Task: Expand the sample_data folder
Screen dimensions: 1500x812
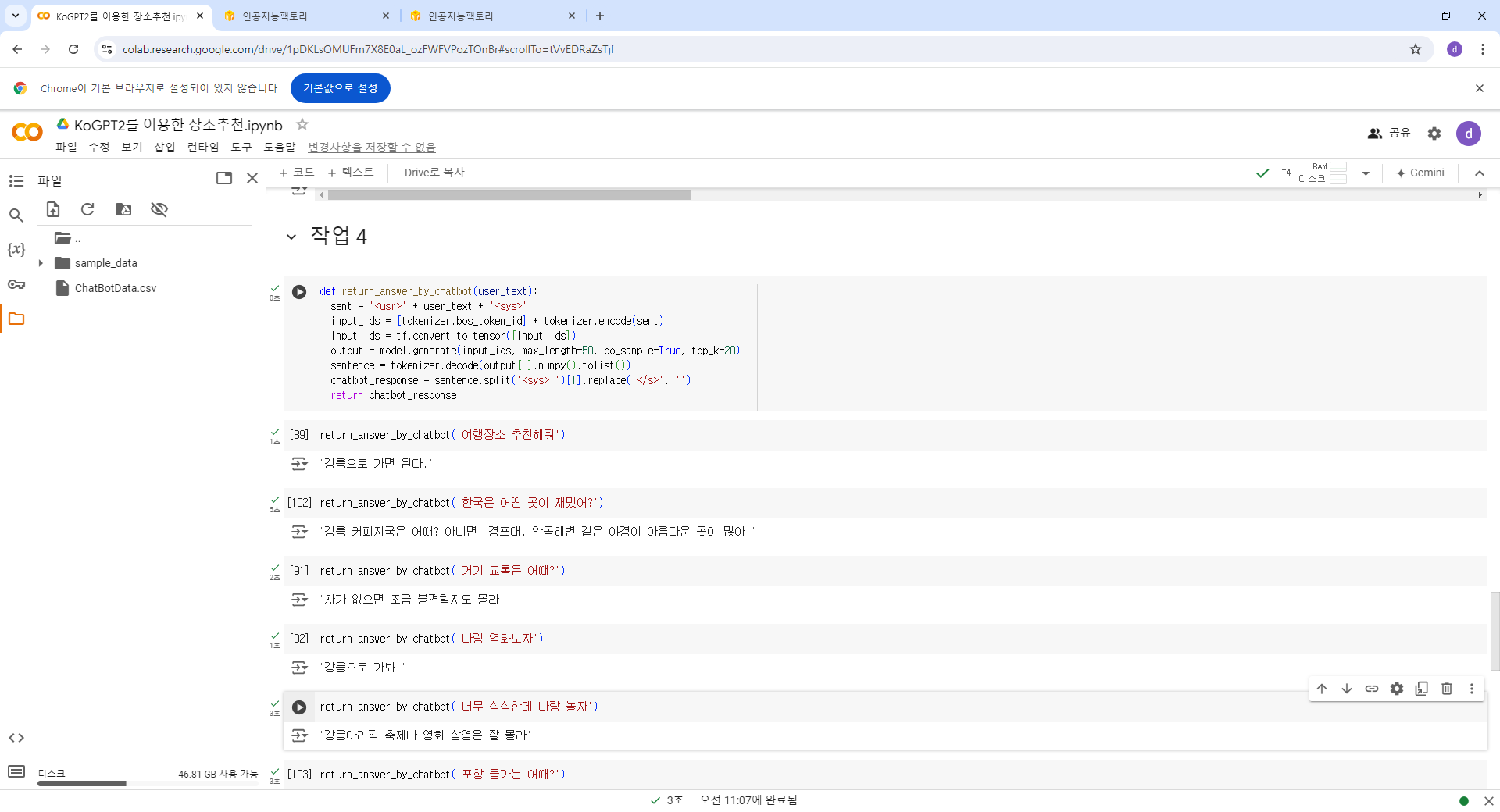Action: 41,263
